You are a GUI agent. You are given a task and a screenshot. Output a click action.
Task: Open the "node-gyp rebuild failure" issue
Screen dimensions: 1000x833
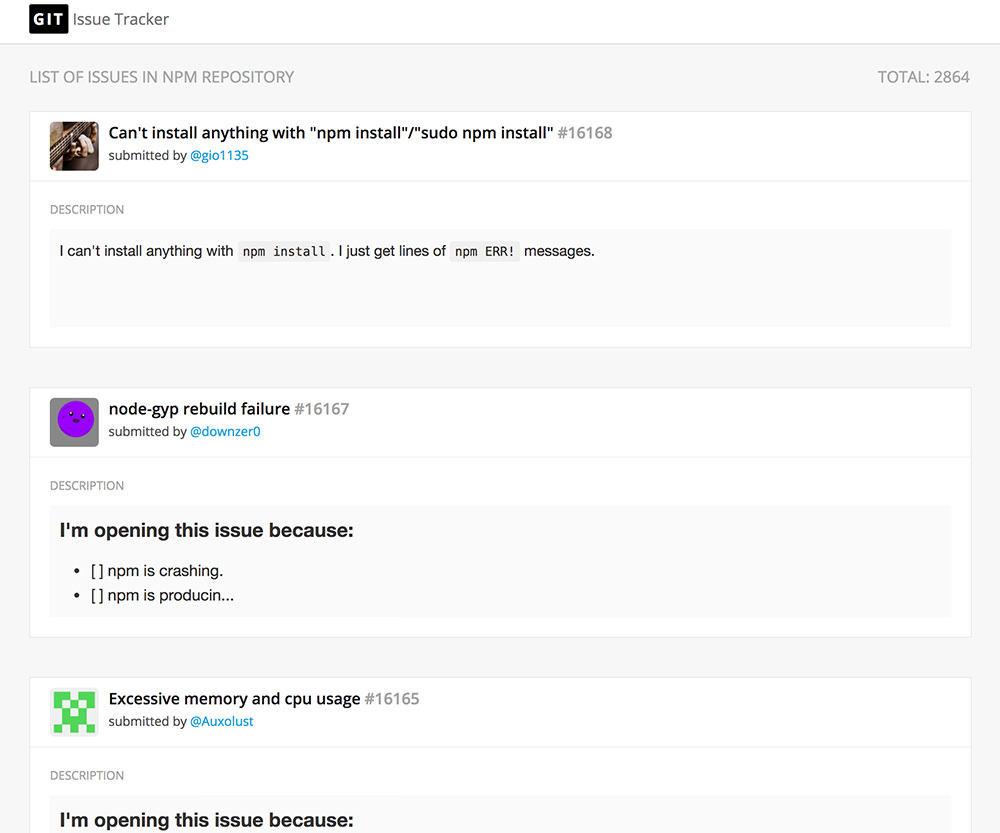199,409
